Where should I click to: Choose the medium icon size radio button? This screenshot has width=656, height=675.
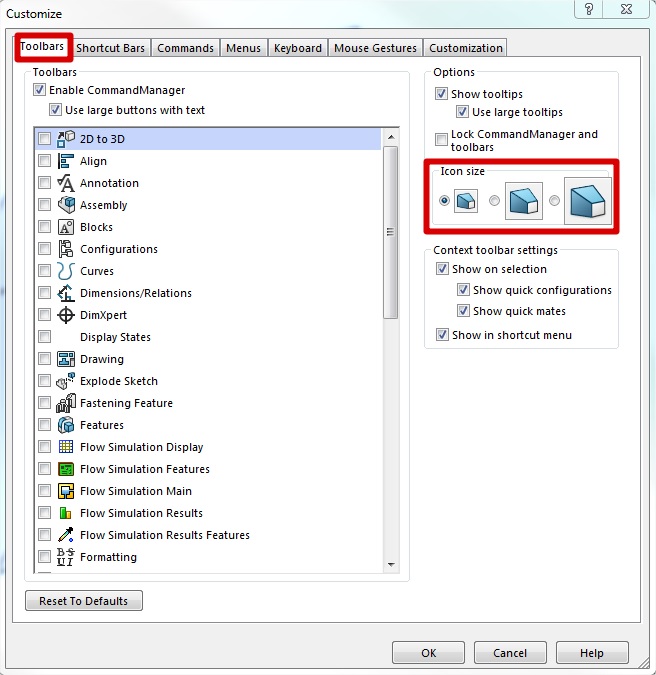tap(494, 201)
